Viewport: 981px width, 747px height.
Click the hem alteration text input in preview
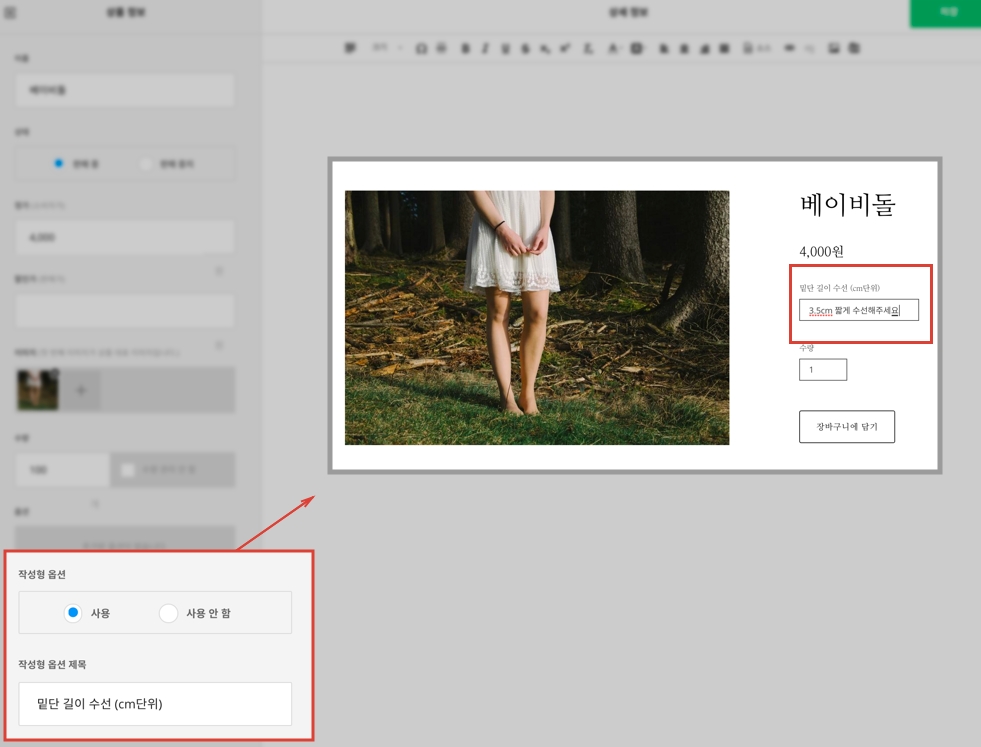858,310
